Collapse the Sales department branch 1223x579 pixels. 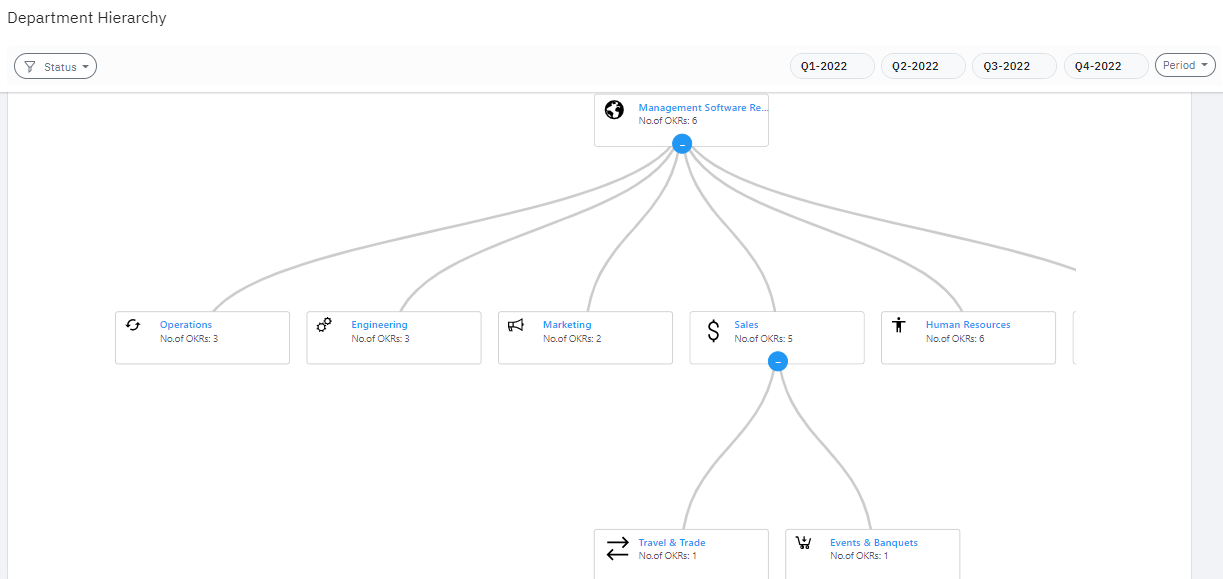tap(778, 361)
